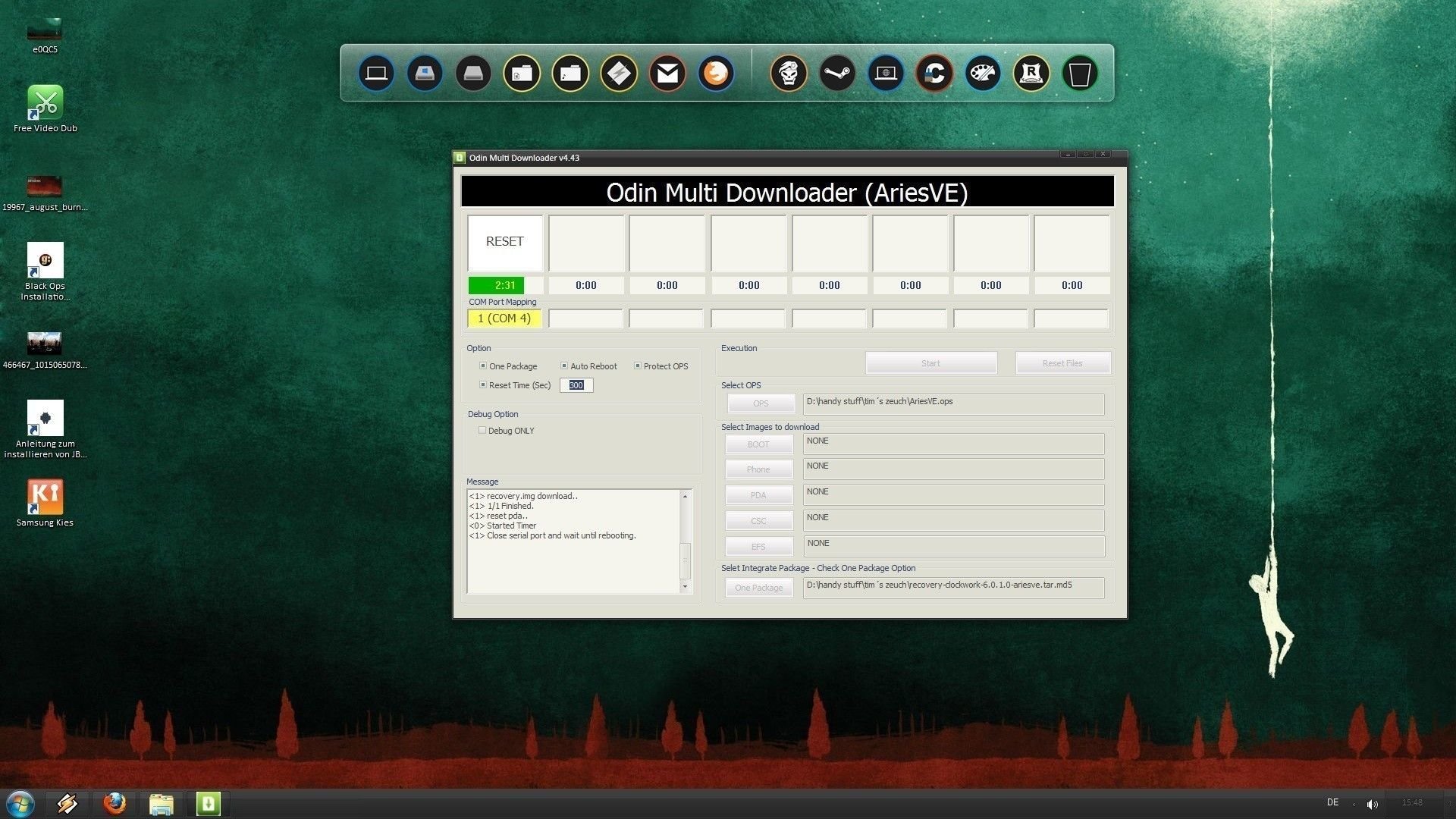Open the music folder dock icon
Viewport: 1456px width, 819px height.
click(x=570, y=74)
